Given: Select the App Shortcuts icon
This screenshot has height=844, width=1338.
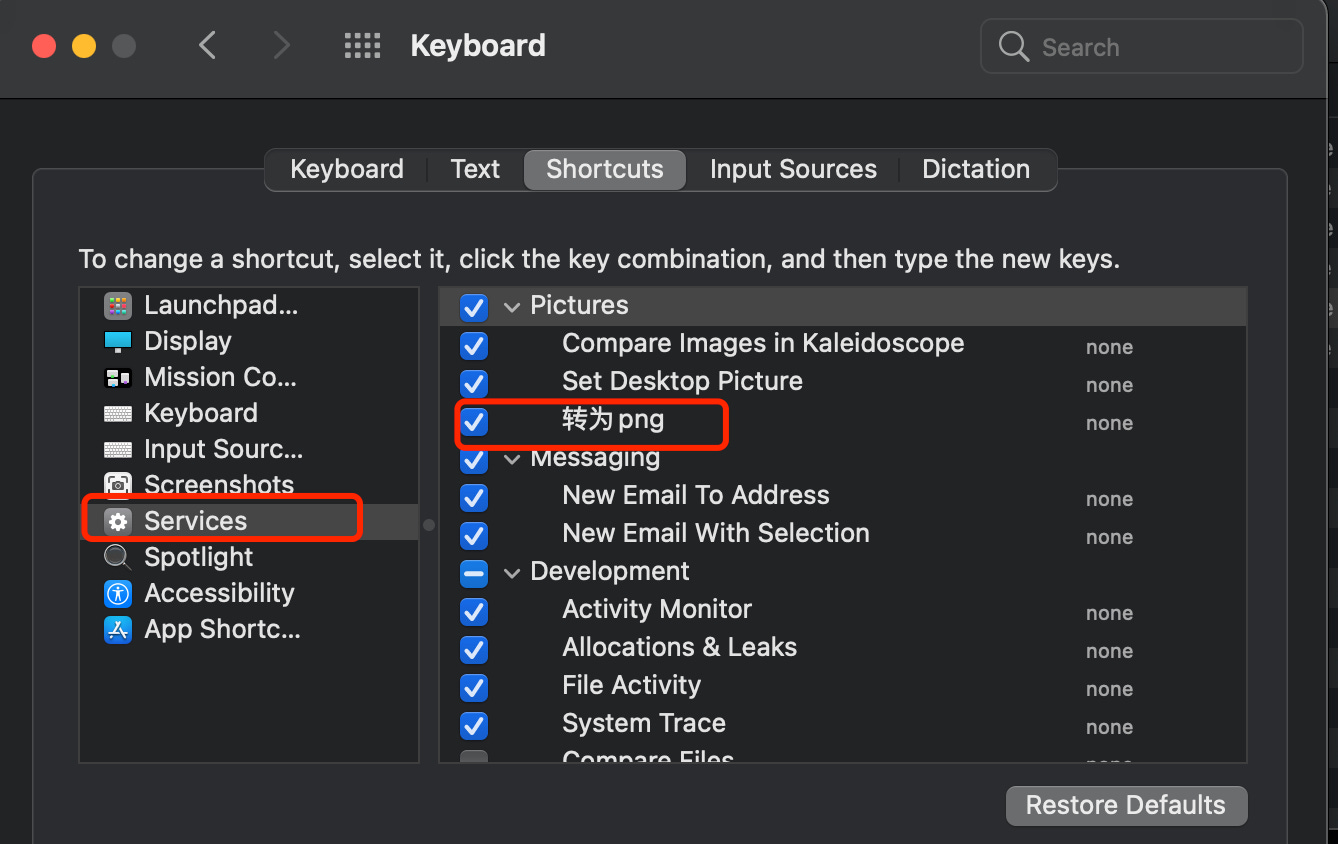Looking at the screenshot, I should click(x=118, y=630).
